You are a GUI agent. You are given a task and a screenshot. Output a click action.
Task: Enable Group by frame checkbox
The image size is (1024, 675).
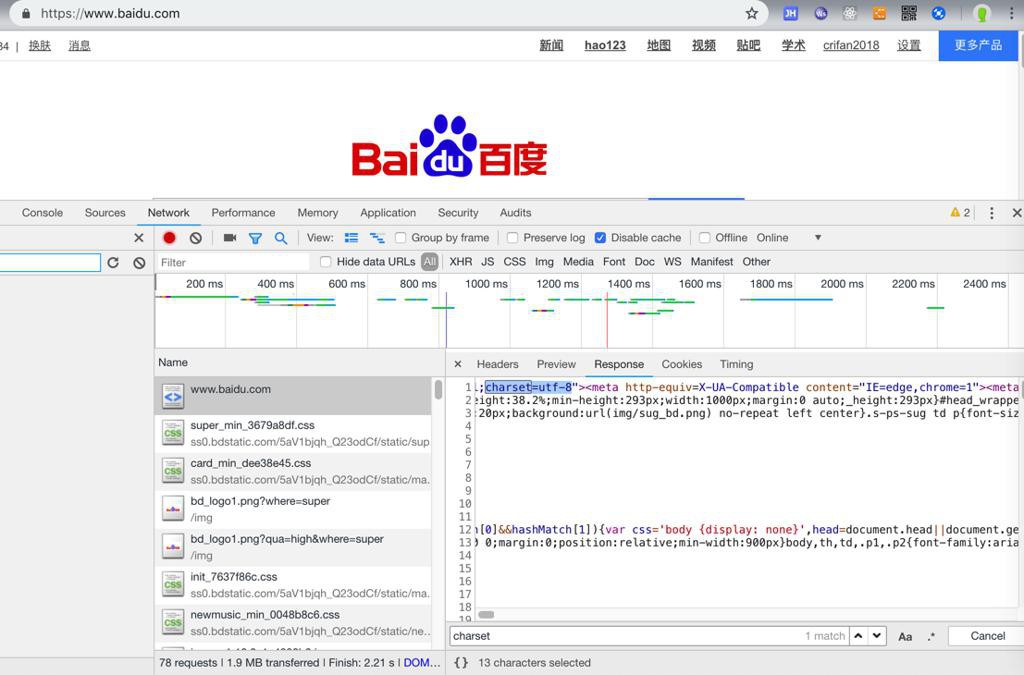click(400, 238)
